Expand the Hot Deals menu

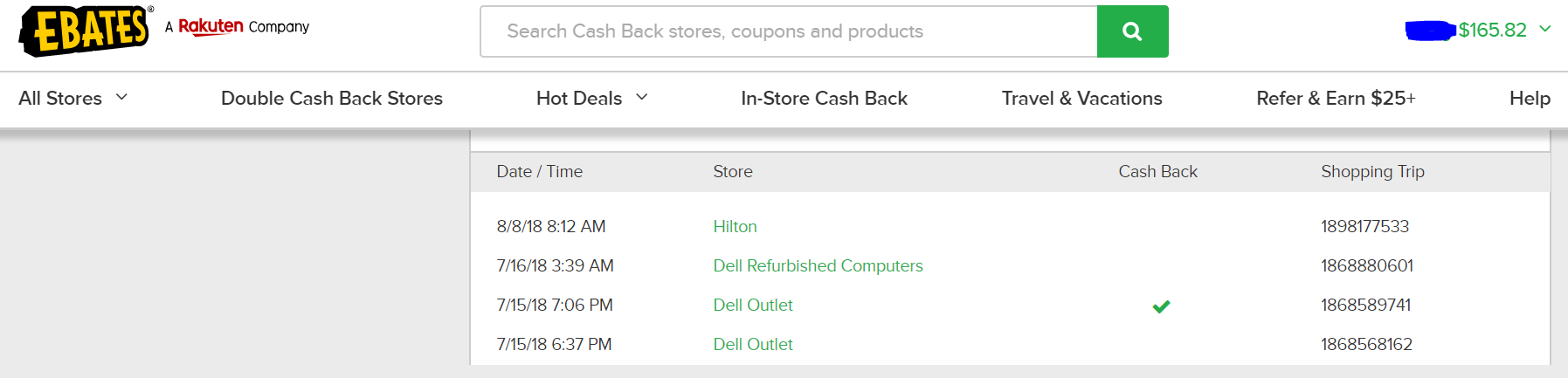[592, 98]
